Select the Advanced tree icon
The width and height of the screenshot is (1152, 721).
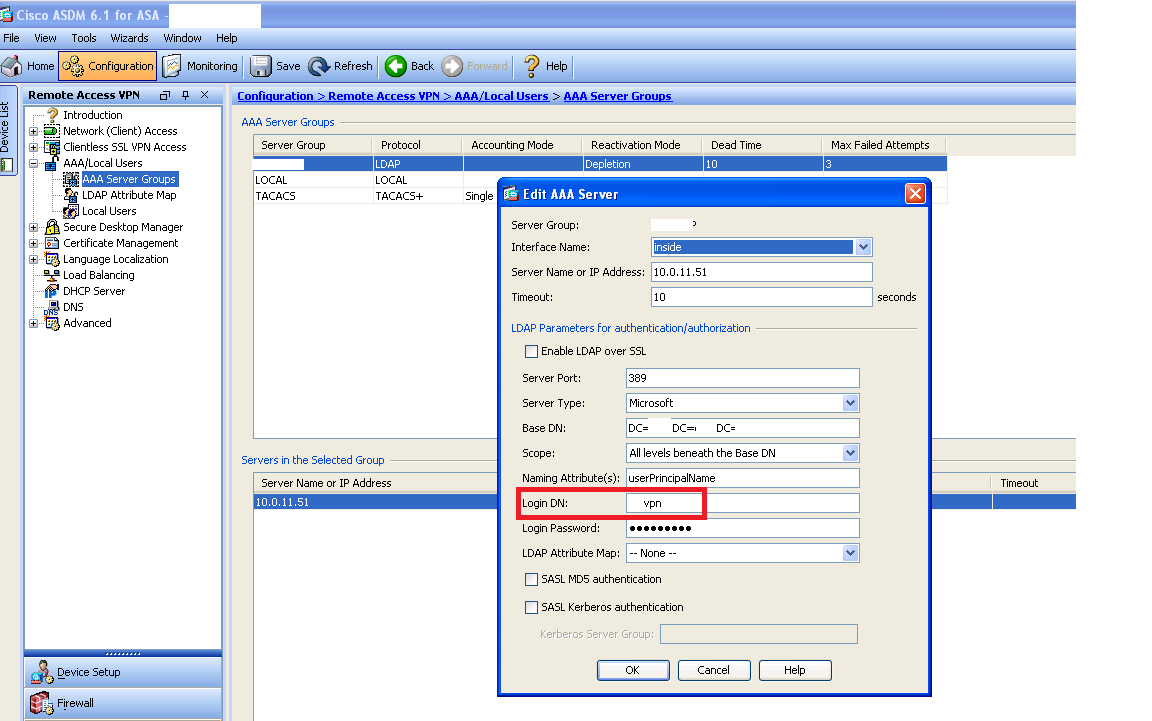51,323
